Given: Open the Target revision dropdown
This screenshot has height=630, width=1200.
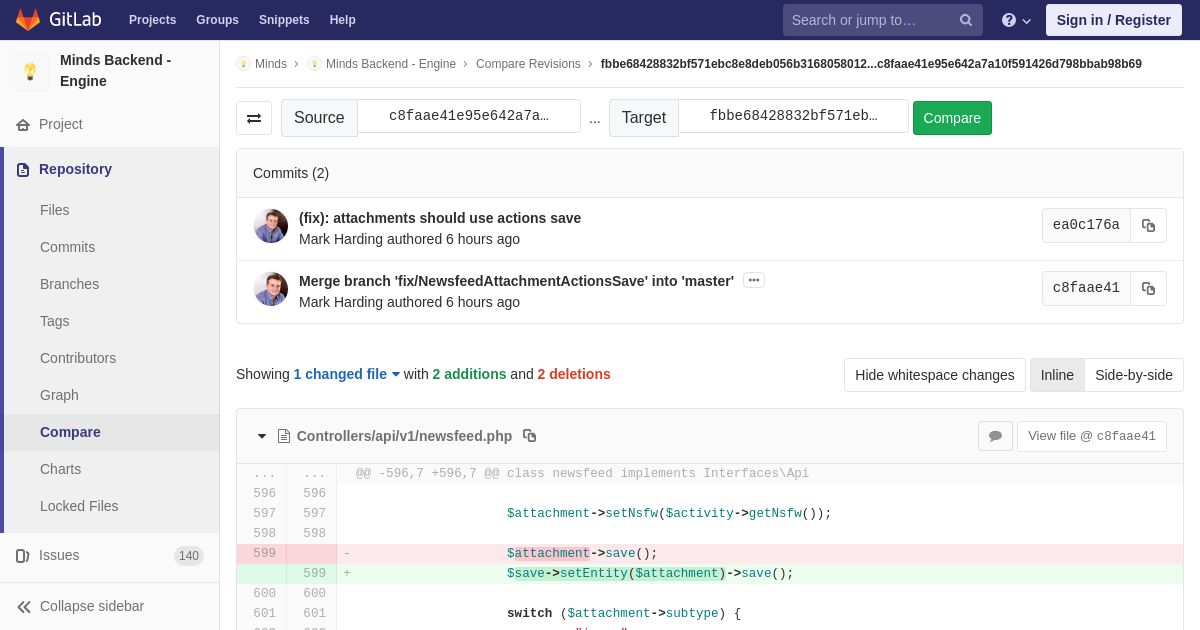Looking at the screenshot, I should pyautogui.click(x=793, y=116).
